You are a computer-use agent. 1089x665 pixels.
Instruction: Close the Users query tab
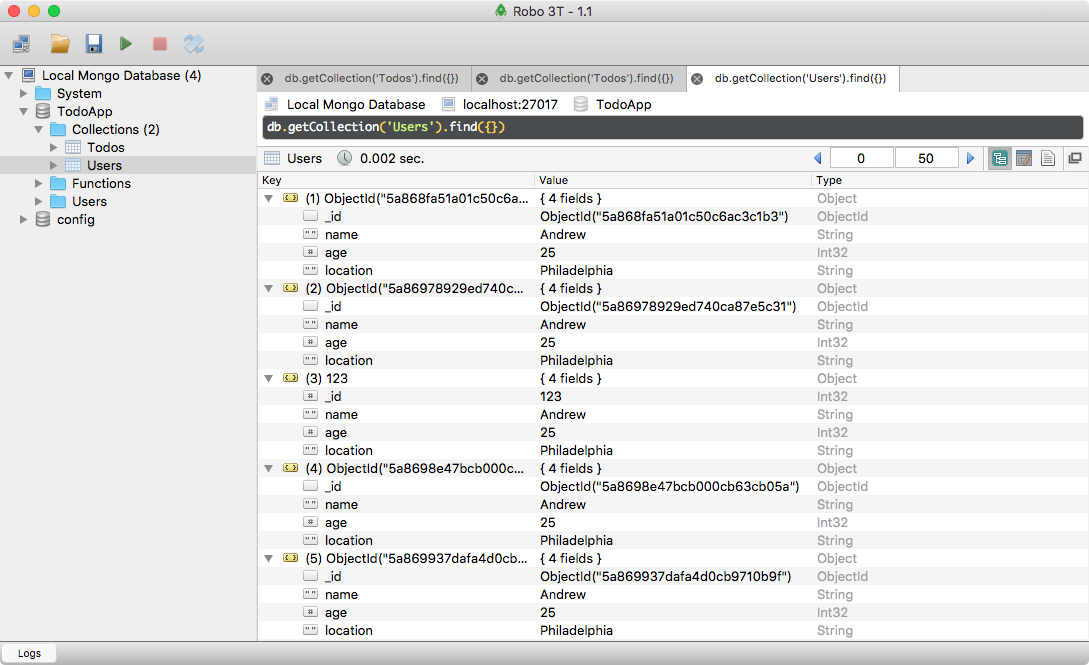[x=697, y=78]
